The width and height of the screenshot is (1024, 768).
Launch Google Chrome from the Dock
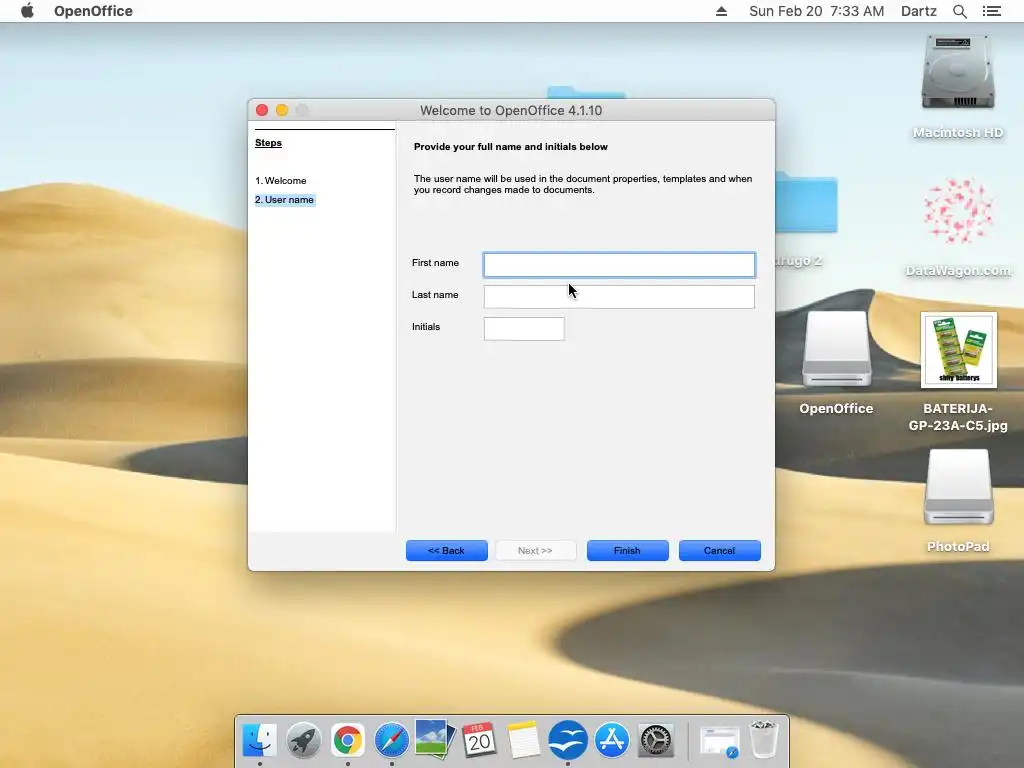point(347,740)
